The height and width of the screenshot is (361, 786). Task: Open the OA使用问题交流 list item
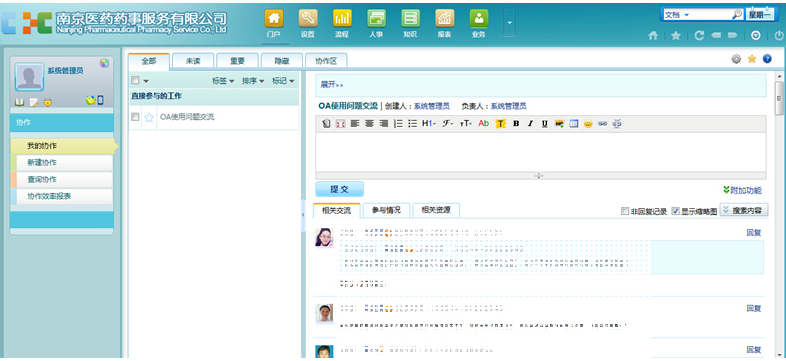pyautogui.click(x=187, y=117)
